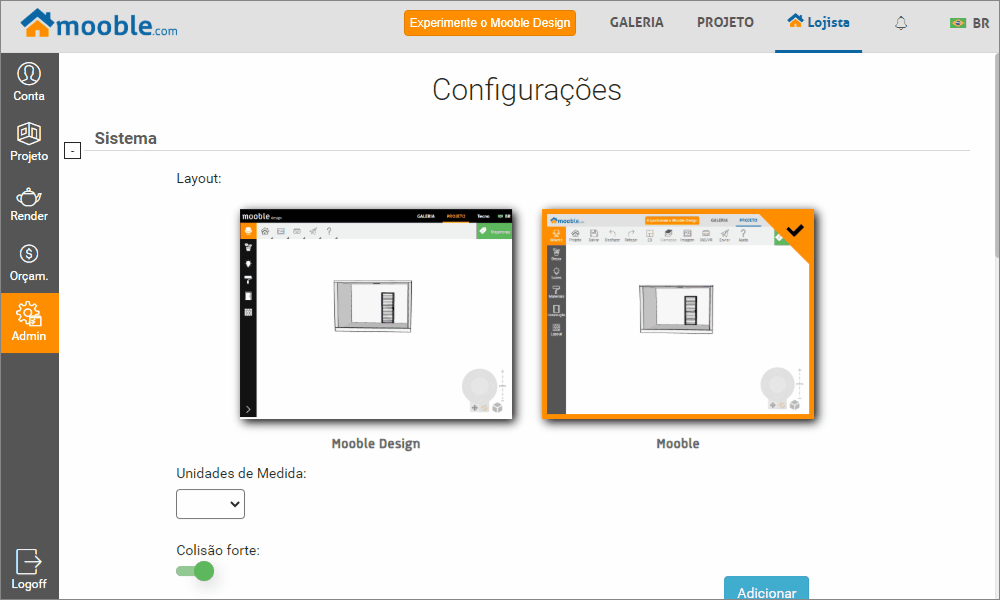Open the BR language selector
The height and width of the screenshot is (600, 1000).
[969, 23]
